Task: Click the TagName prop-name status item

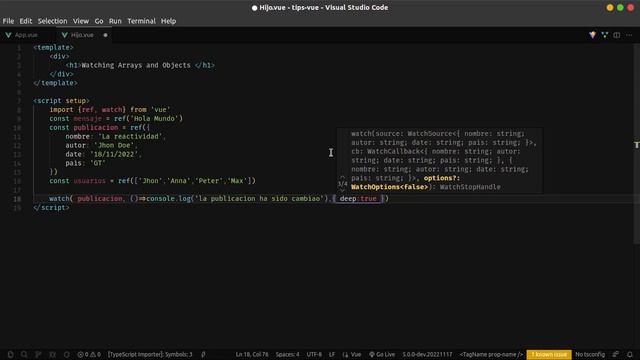Action: (491, 354)
